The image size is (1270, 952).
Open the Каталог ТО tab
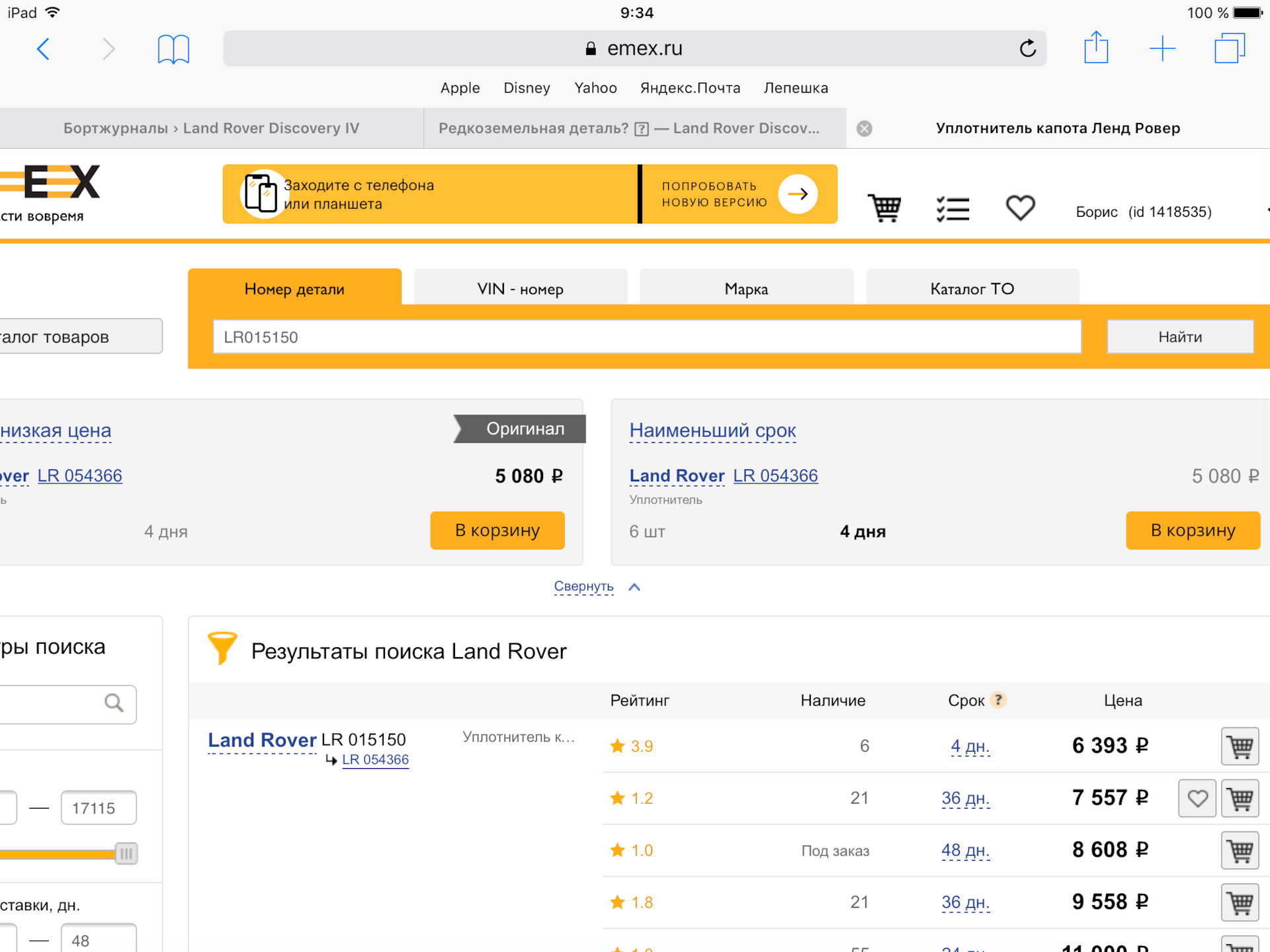tap(972, 289)
